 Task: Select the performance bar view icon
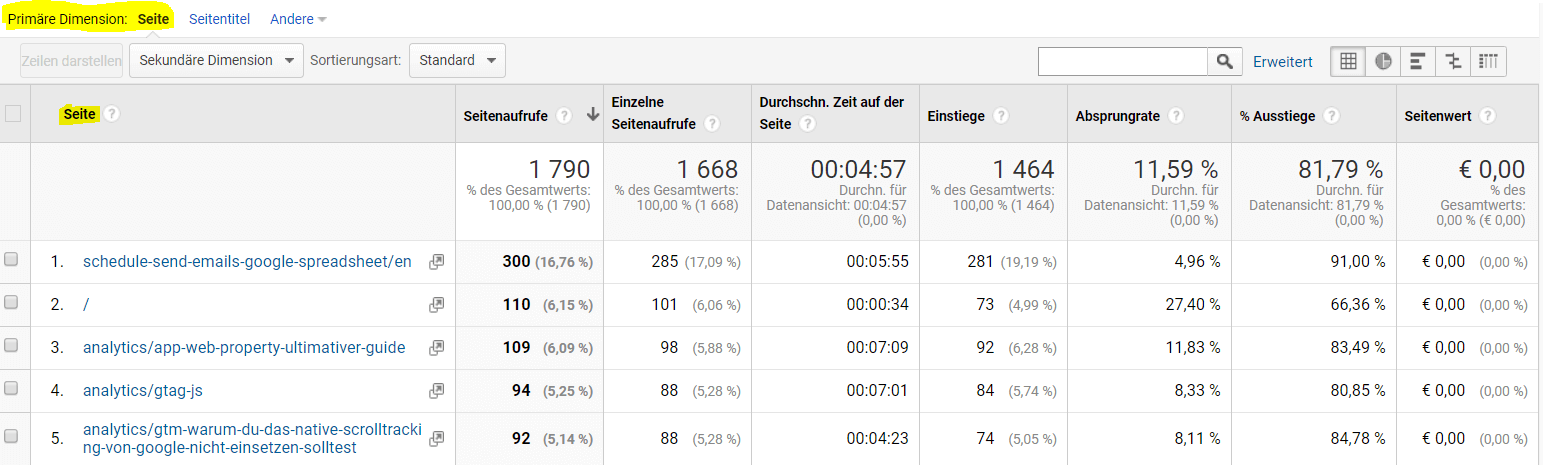[1417, 61]
